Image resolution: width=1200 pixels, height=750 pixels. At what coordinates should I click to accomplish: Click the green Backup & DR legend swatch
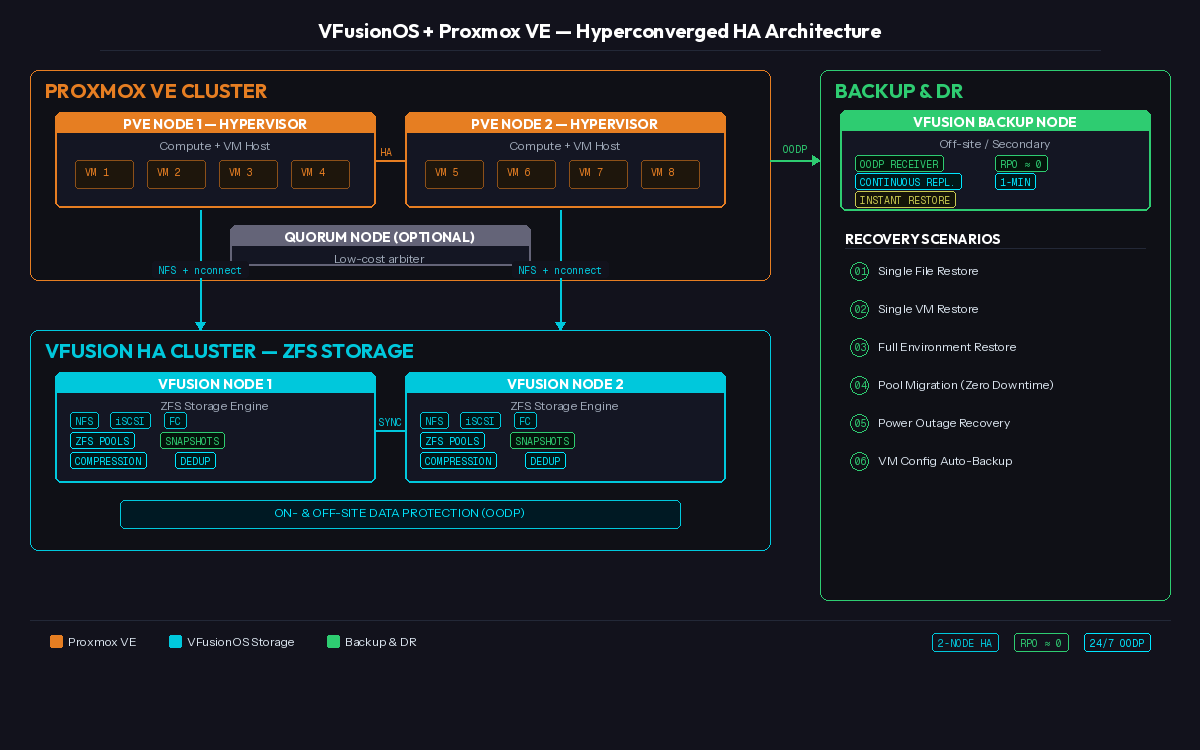(x=333, y=642)
